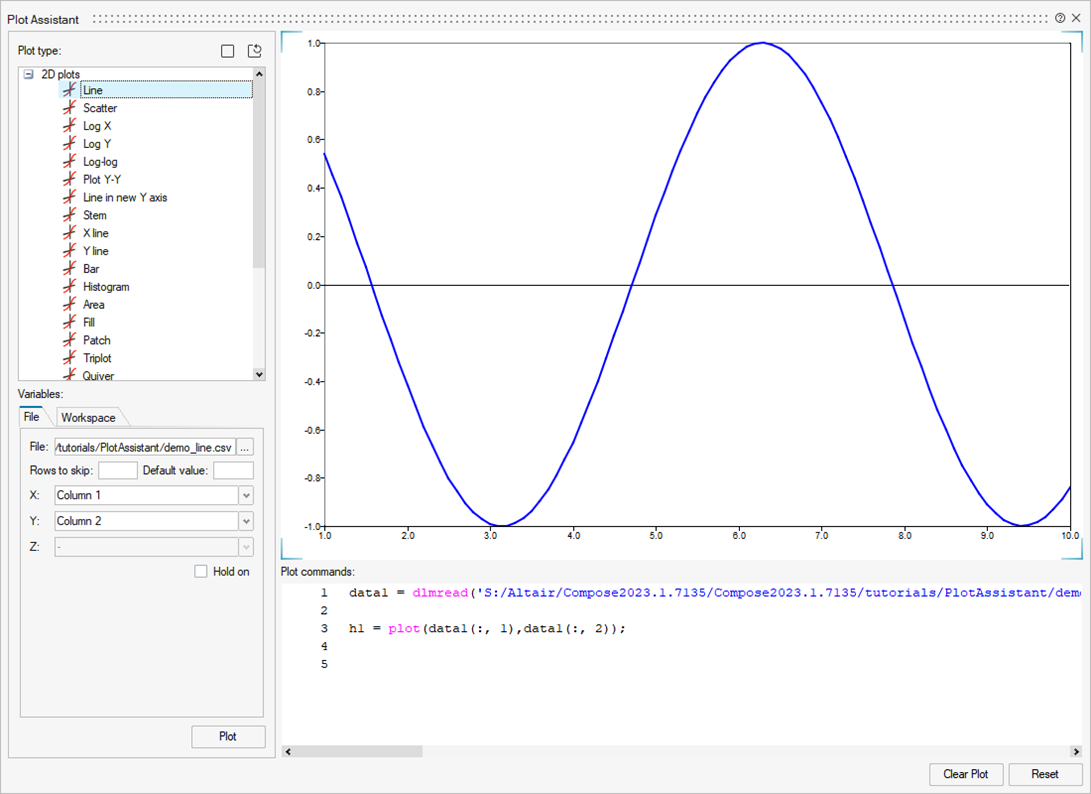Enable the Hold on checkbox
1091x794 pixels.
[x=201, y=572]
